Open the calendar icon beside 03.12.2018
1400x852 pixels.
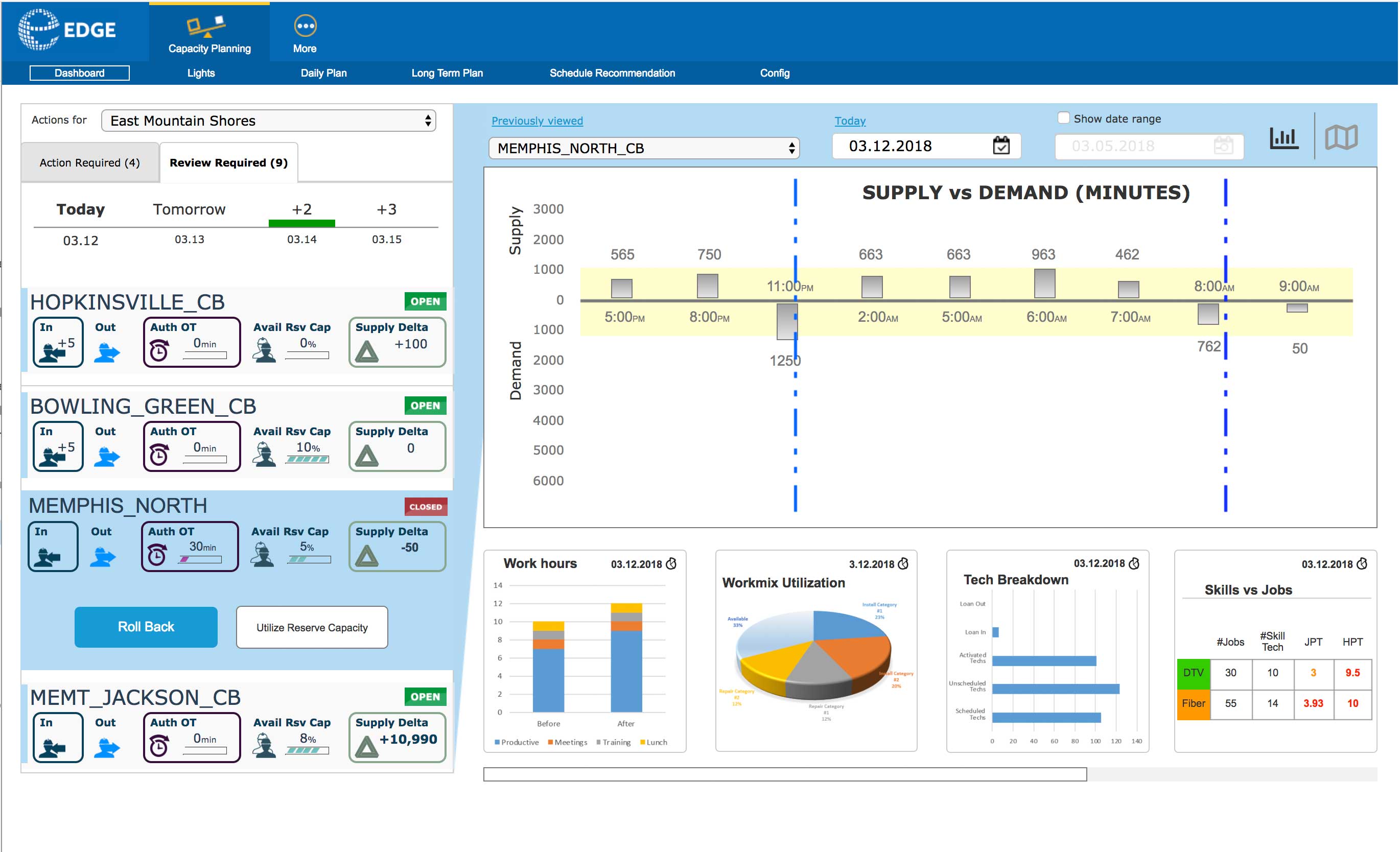[1001, 146]
